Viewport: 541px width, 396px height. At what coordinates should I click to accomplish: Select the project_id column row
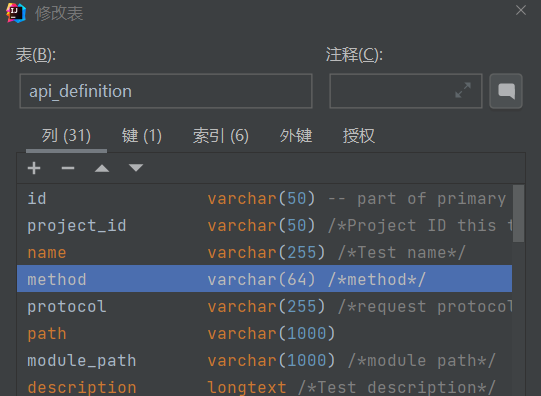264,226
